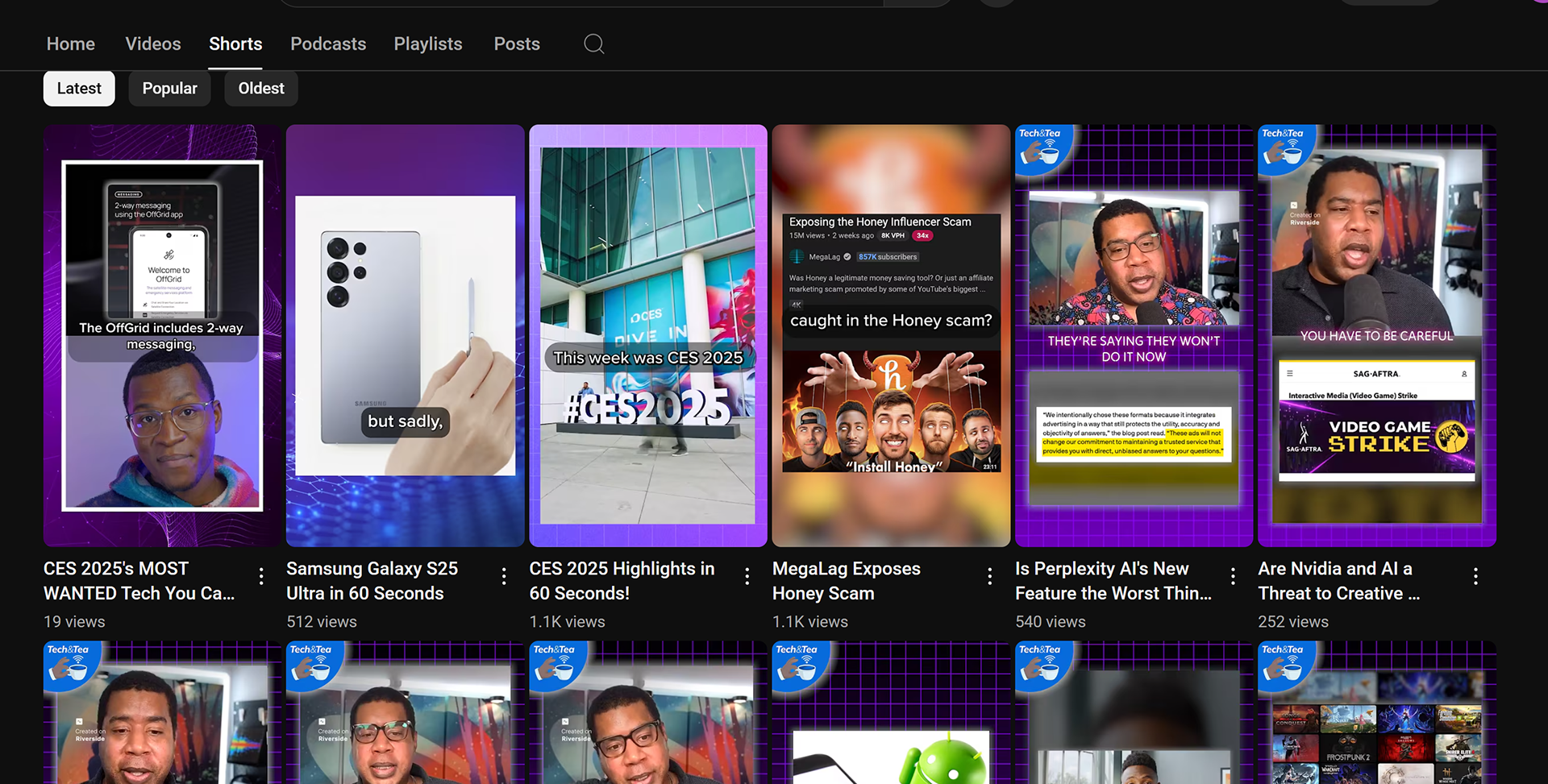Play the Samsung 'but sadly' phone short
Viewport: 1548px width, 784px height.
pyautogui.click(x=405, y=335)
